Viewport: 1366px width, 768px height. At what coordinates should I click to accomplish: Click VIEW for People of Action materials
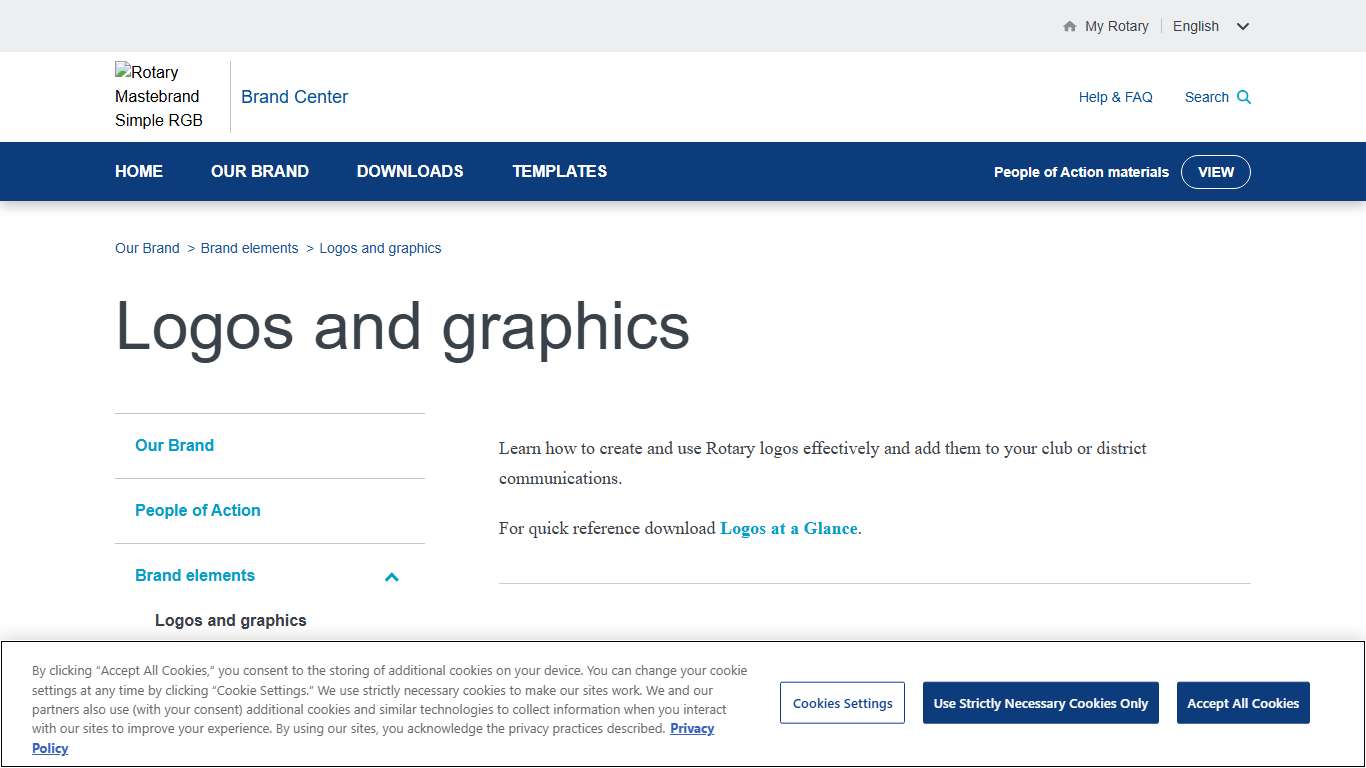pyautogui.click(x=1216, y=171)
